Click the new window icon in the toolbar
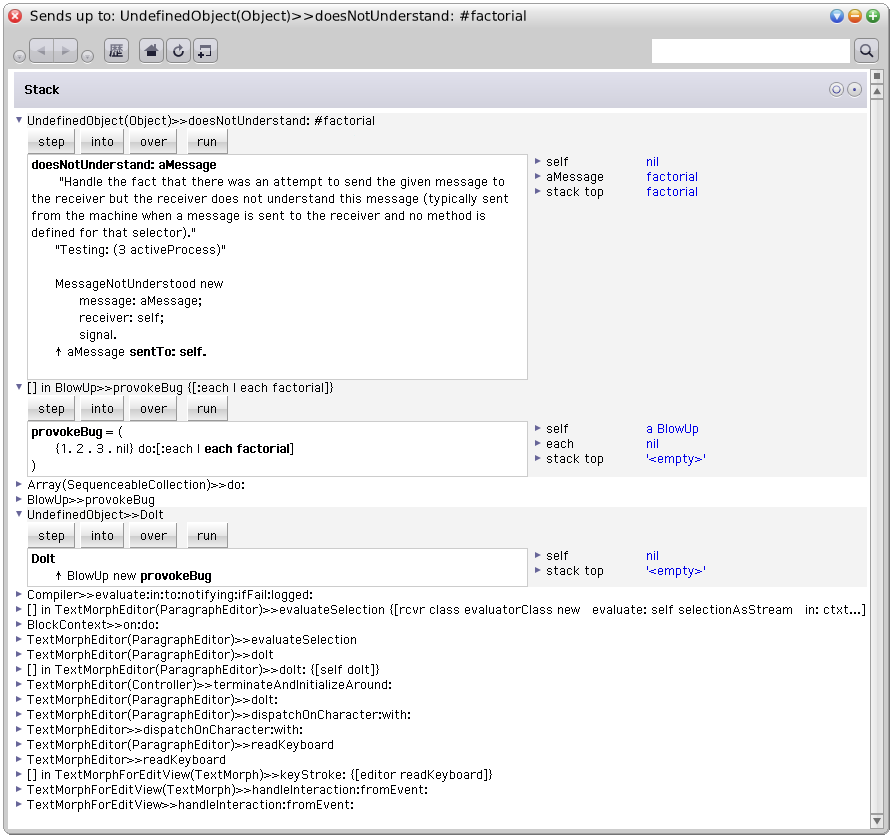Screen dimensions: 892x839 pyautogui.click(x=205, y=51)
